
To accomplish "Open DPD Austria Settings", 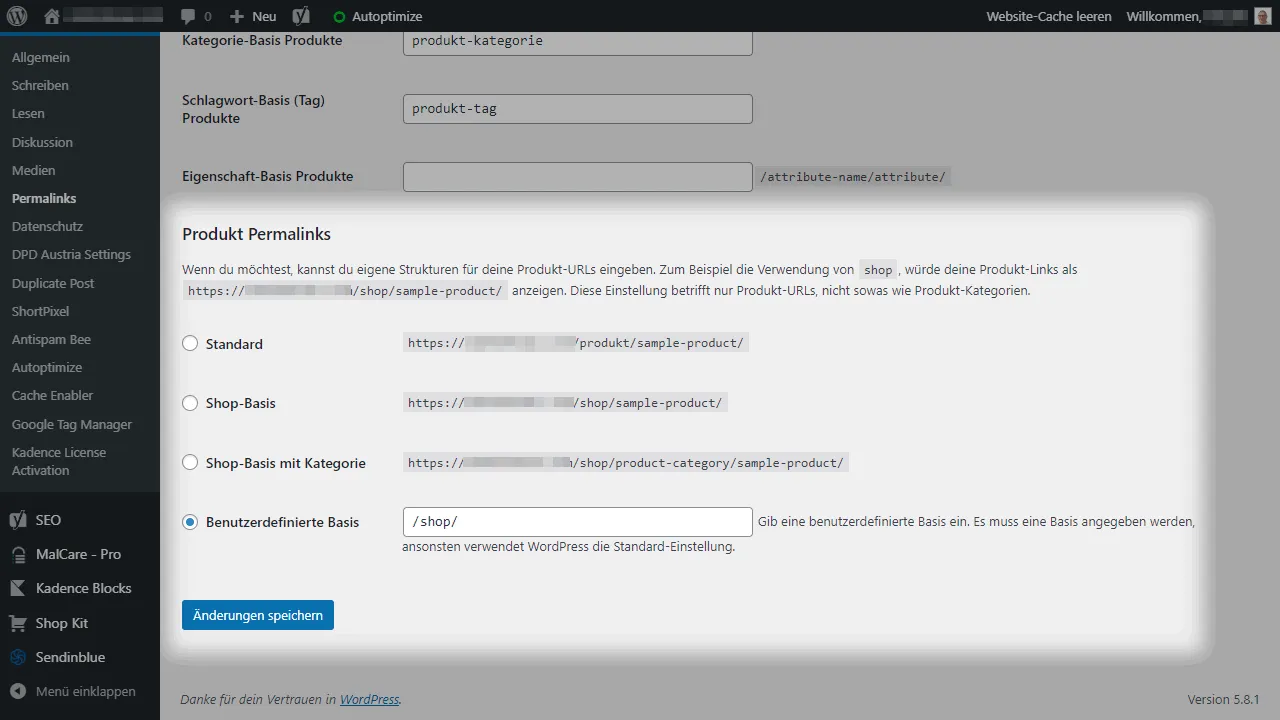I will (x=71, y=254).
